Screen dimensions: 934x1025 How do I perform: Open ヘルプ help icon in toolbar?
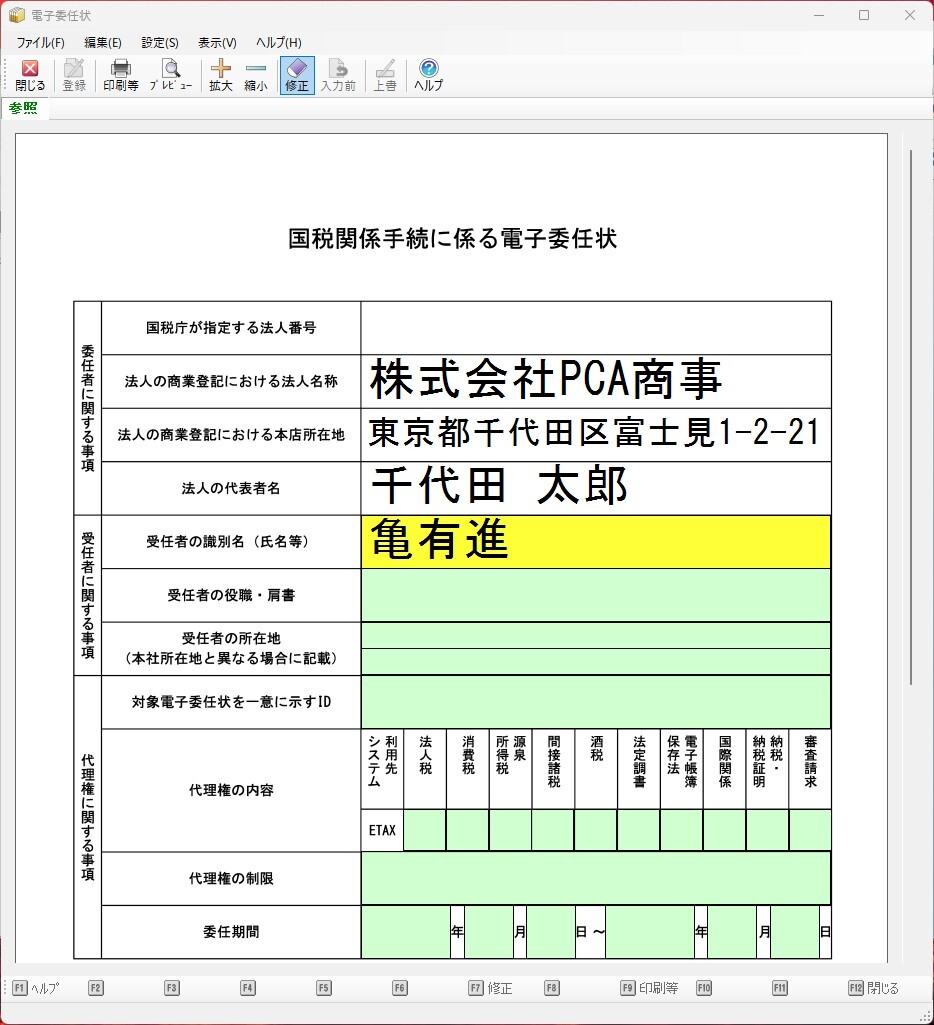[x=429, y=76]
